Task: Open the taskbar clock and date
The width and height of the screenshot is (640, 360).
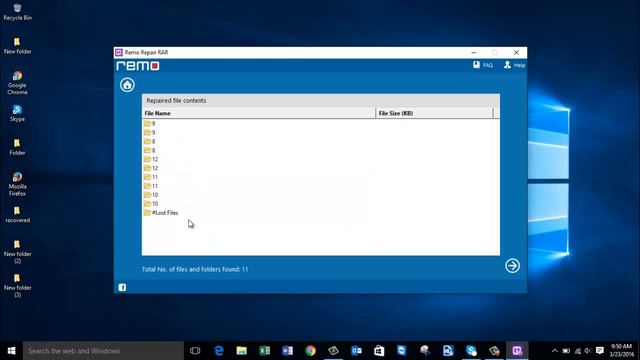Action: (x=622, y=351)
